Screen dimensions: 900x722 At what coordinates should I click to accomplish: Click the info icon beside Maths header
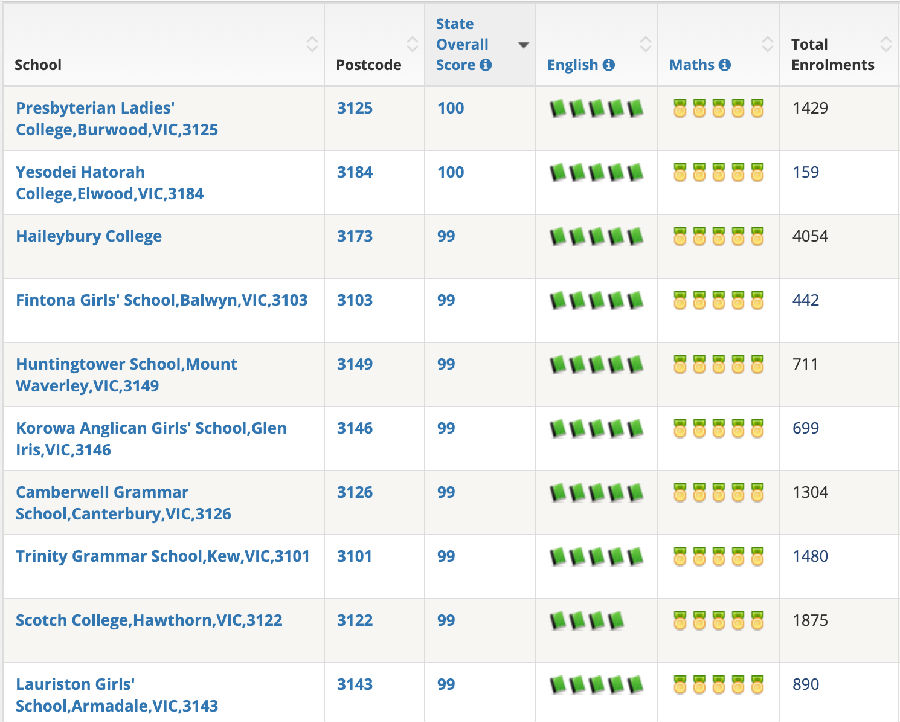(x=725, y=65)
